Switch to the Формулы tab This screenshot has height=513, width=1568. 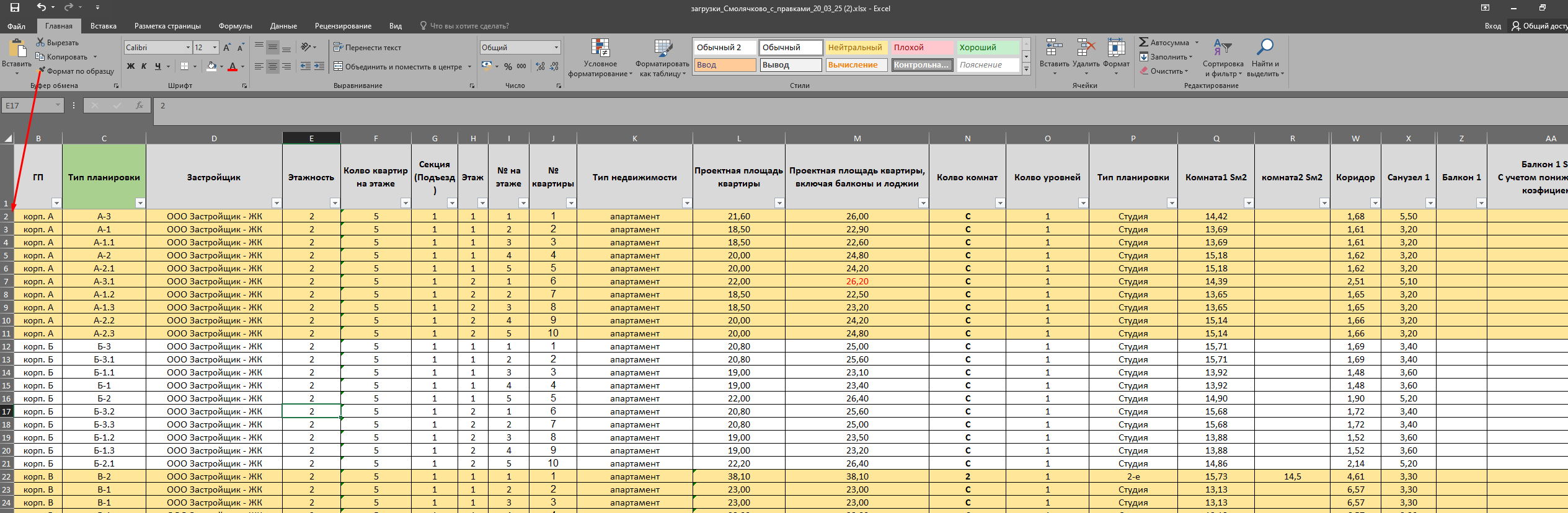point(235,26)
